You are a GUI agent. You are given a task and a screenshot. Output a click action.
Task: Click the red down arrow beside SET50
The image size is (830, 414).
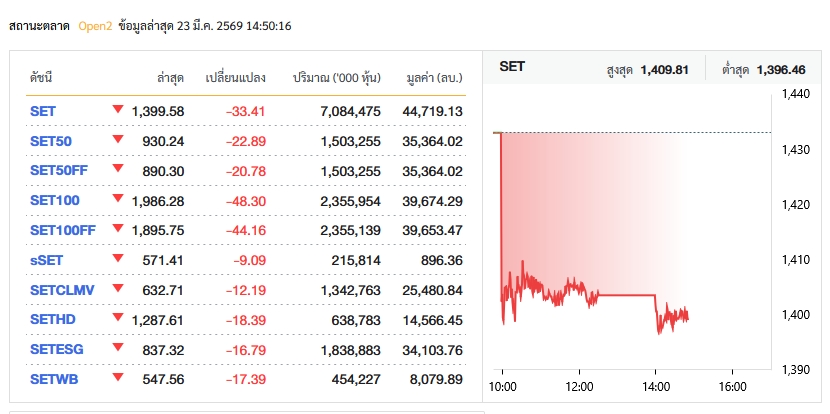(x=118, y=139)
